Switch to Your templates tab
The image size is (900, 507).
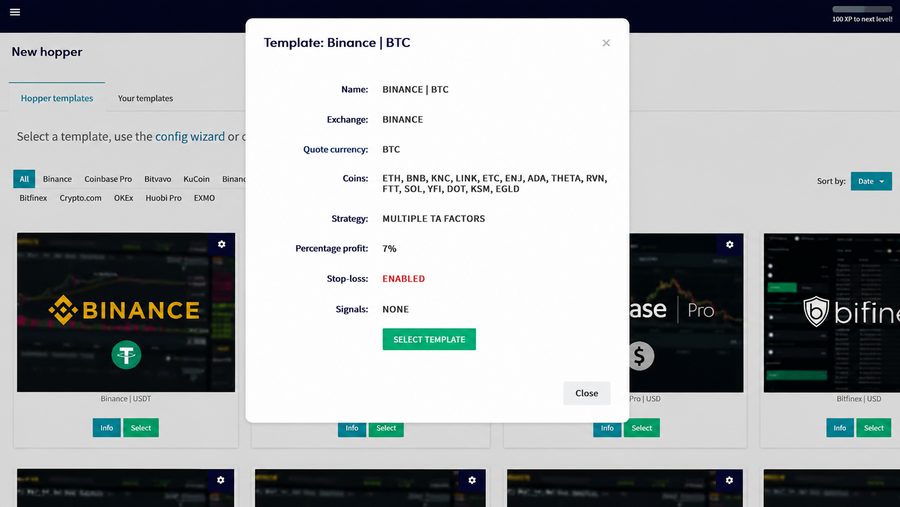(145, 98)
